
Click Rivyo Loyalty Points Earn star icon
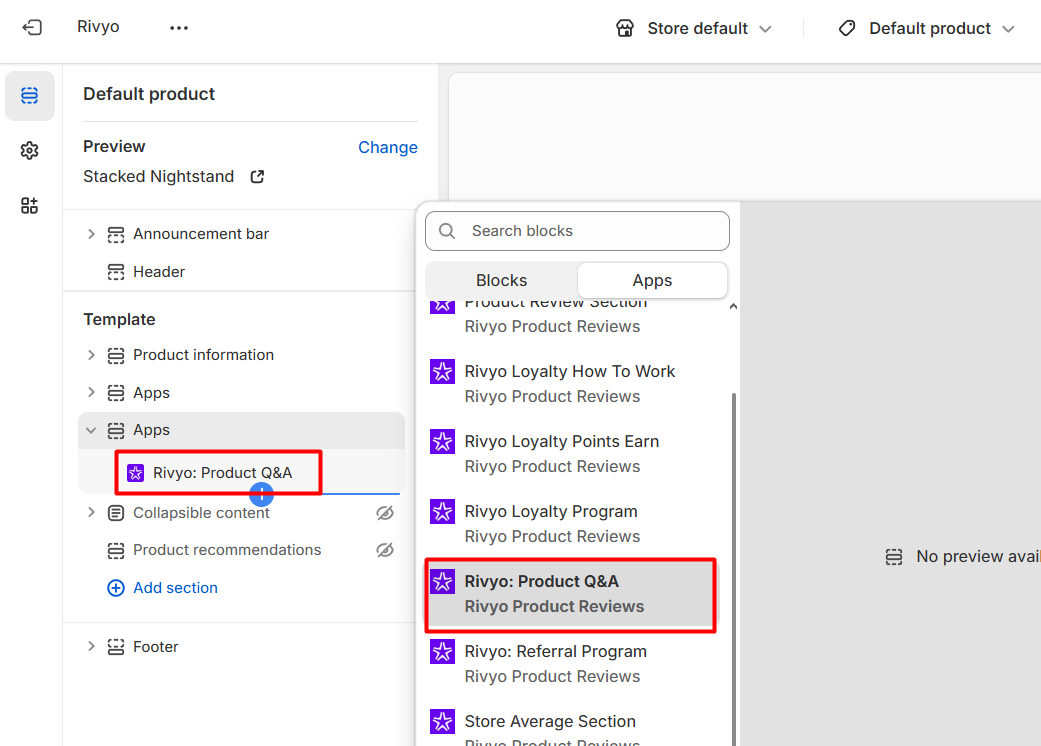point(442,442)
